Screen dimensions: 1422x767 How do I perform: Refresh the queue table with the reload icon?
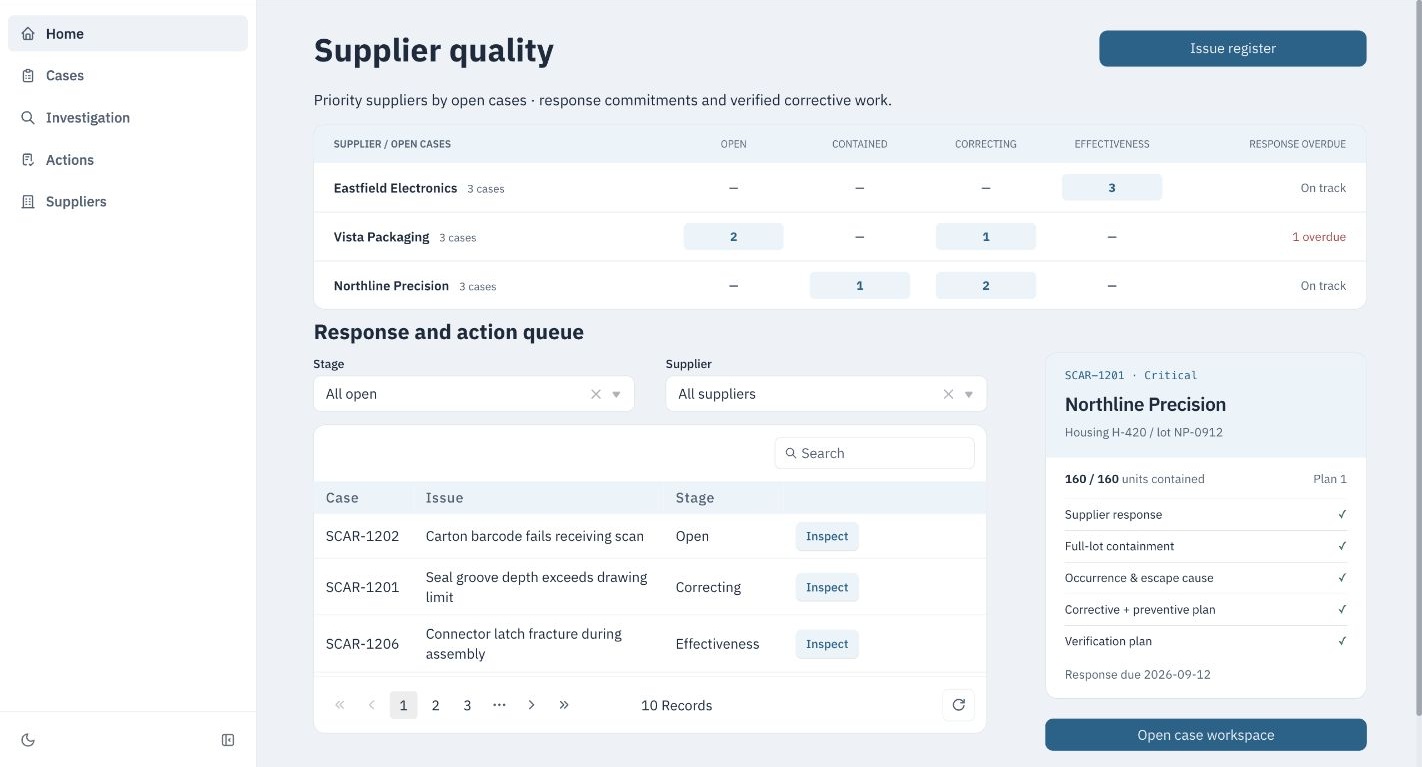(958, 705)
